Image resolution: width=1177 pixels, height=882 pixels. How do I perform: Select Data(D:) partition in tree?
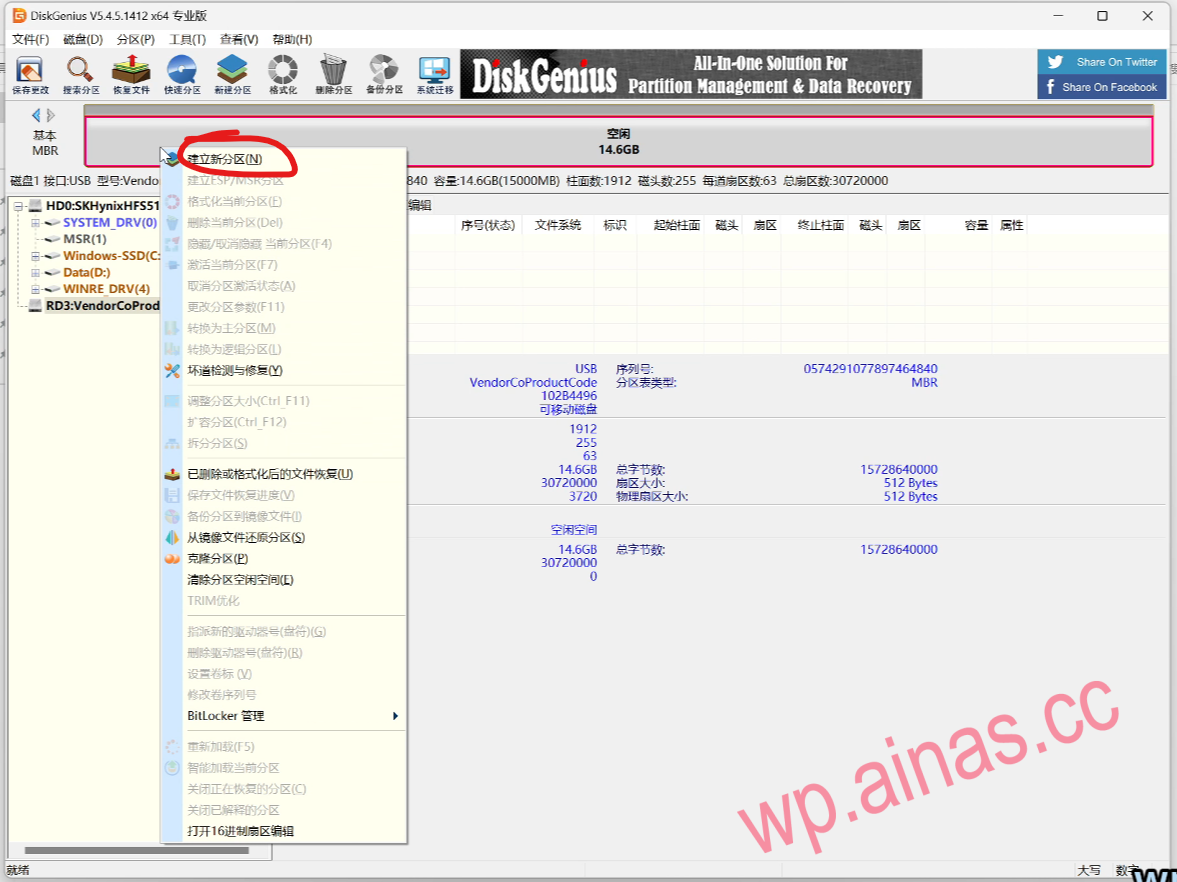point(86,272)
